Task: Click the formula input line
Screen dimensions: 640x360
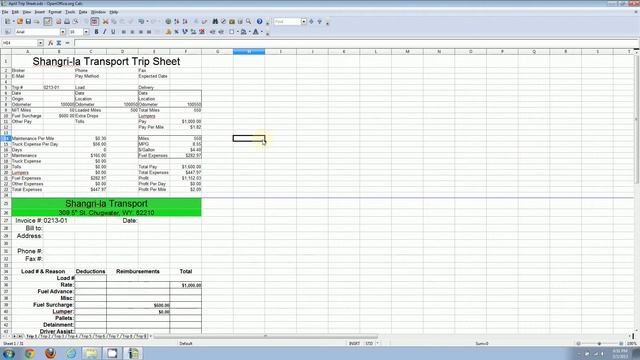Action: (356, 43)
